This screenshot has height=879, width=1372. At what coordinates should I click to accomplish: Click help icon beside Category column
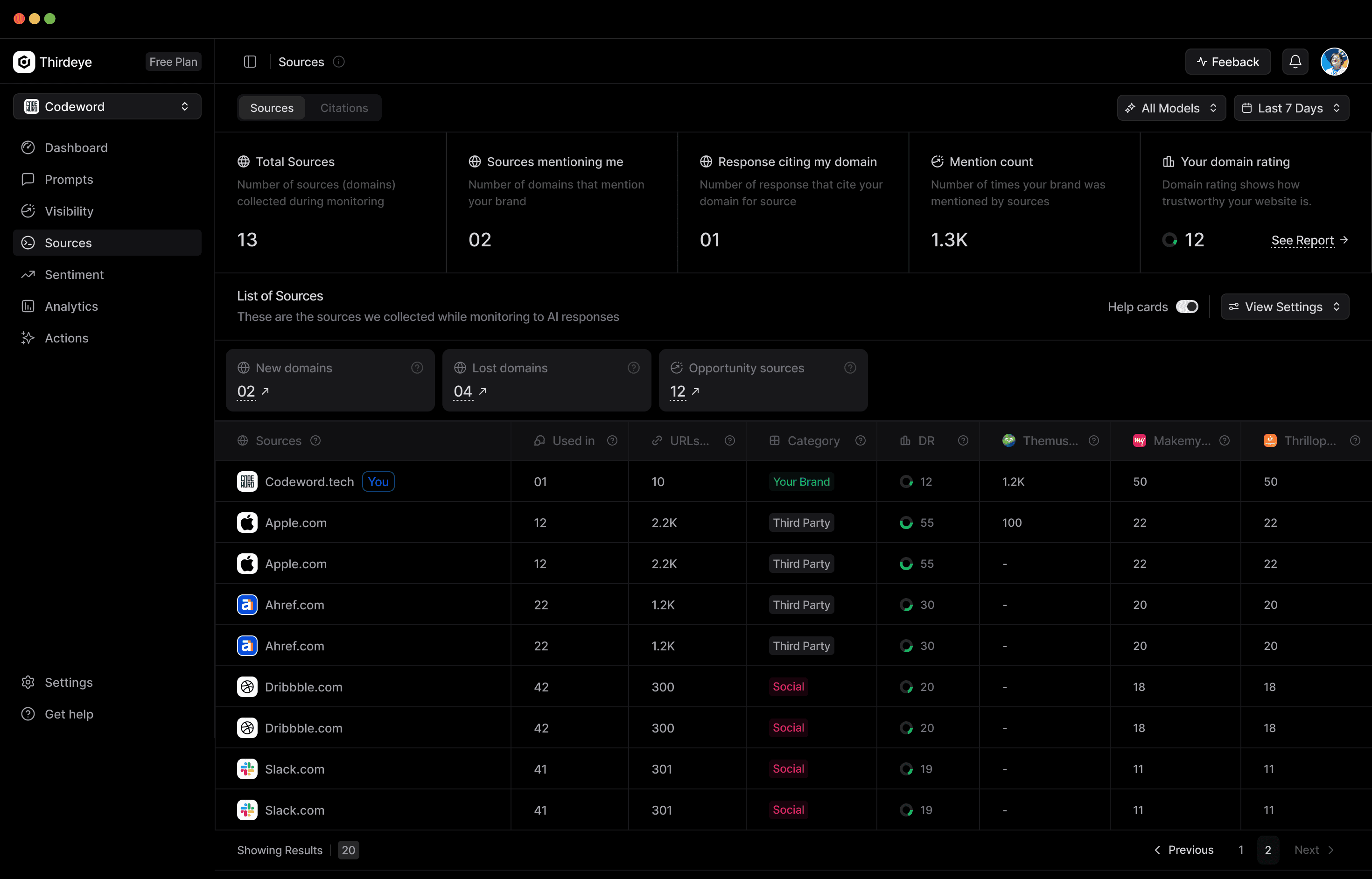861,440
